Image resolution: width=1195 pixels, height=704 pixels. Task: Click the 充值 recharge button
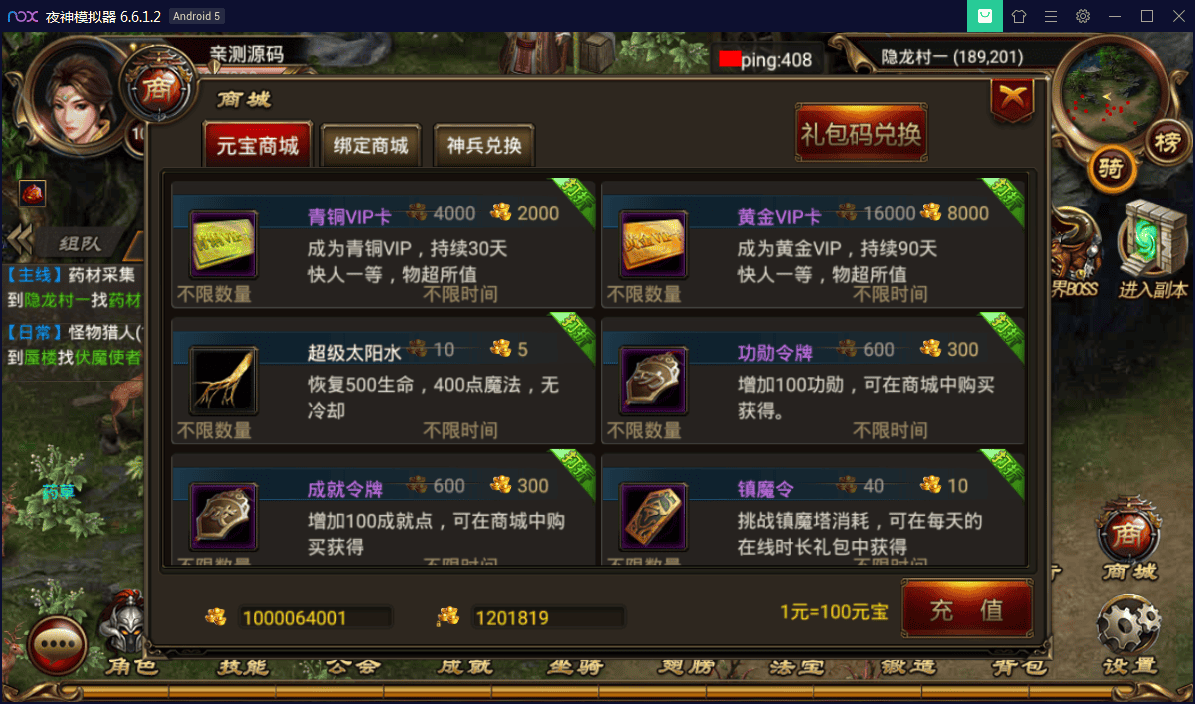tap(967, 610)
